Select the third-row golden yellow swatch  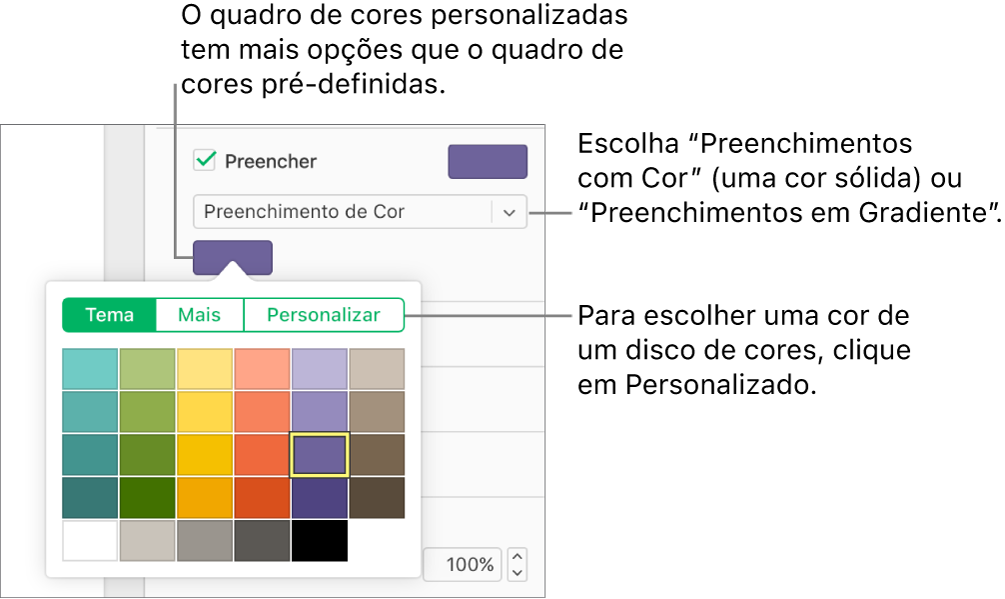[204, 454]
